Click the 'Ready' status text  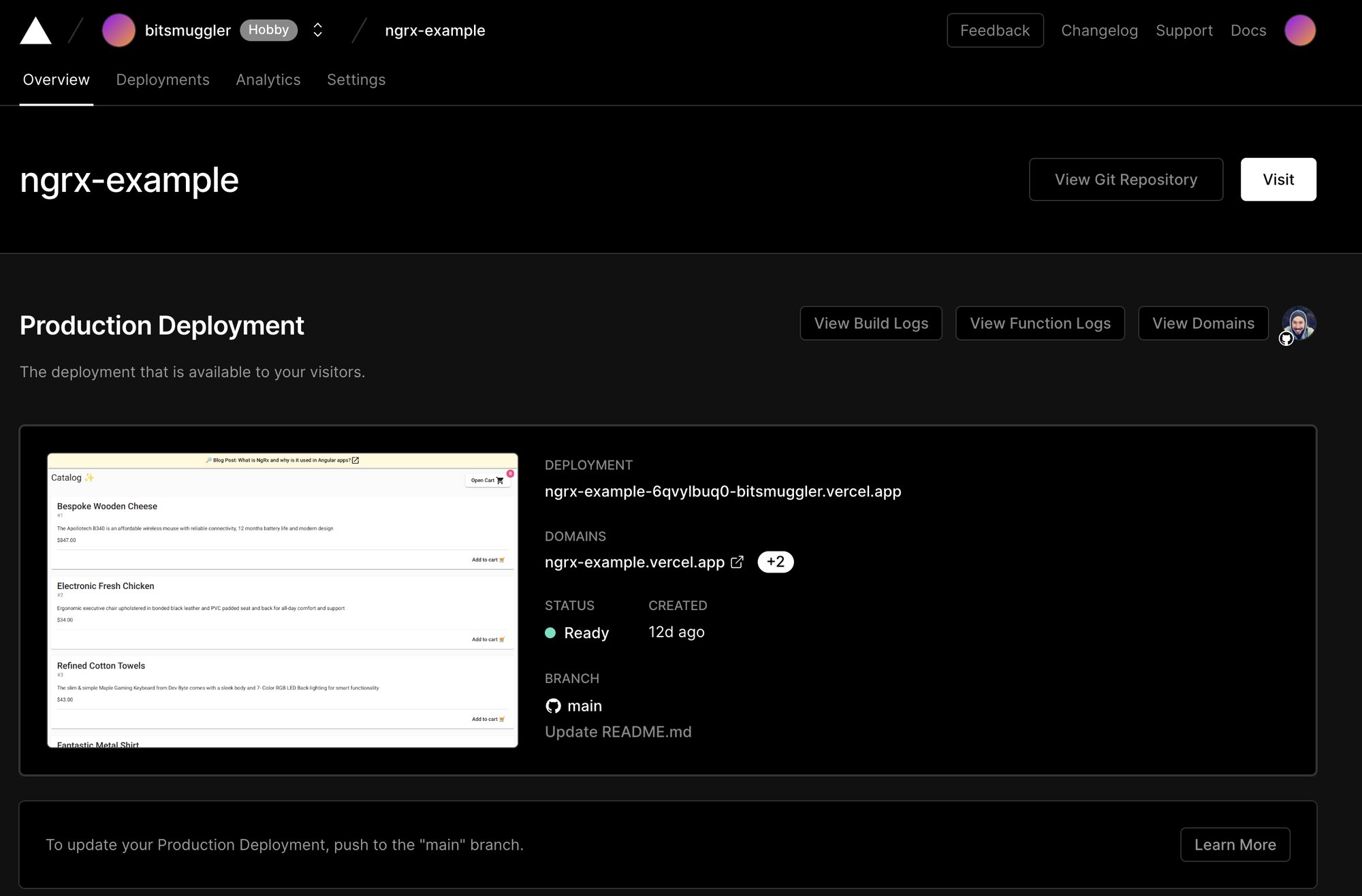click(586, 633)
